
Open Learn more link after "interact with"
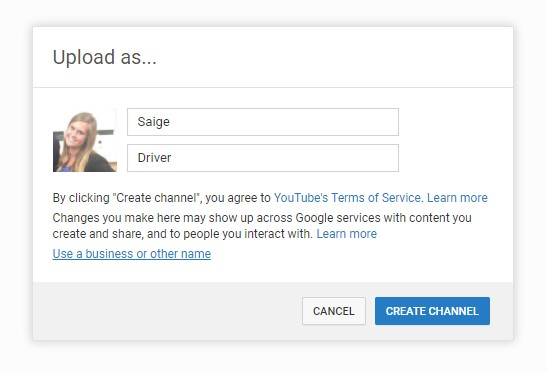[346, 234]
